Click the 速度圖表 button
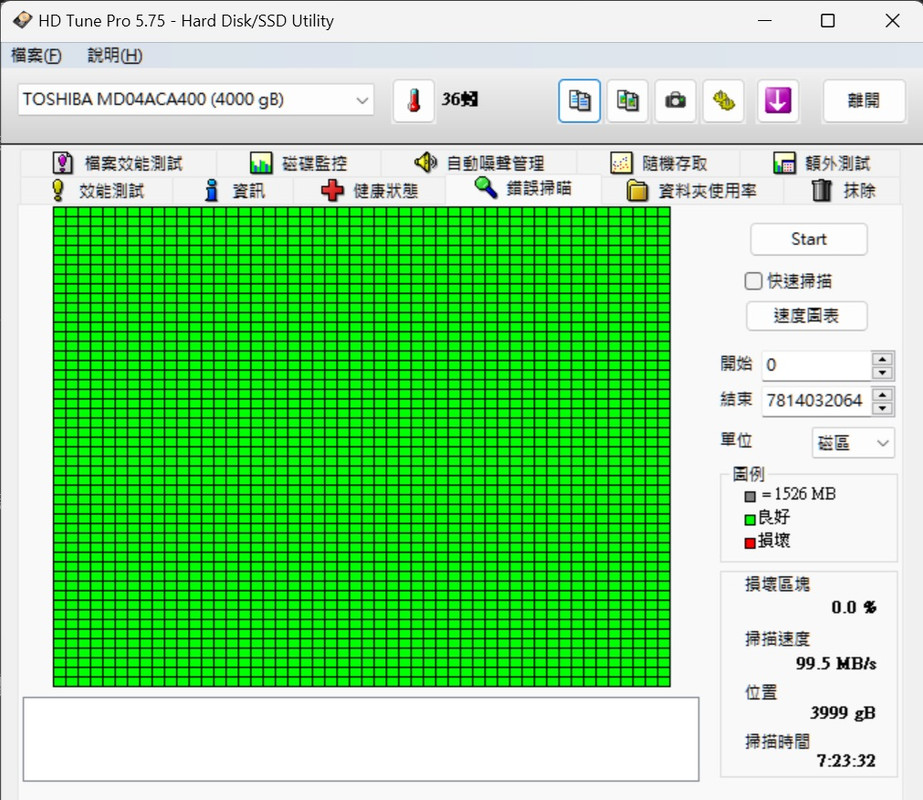Image resolution: width=923 pixels, height=800 pixels. (806, 316)
